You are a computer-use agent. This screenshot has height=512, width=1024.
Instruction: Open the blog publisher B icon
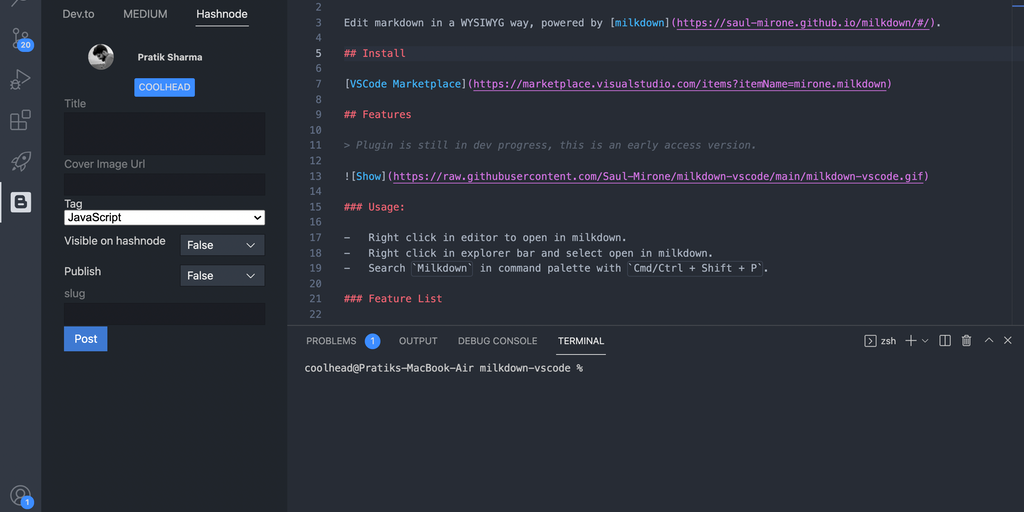pyautogui.click(x=20, y=202)
